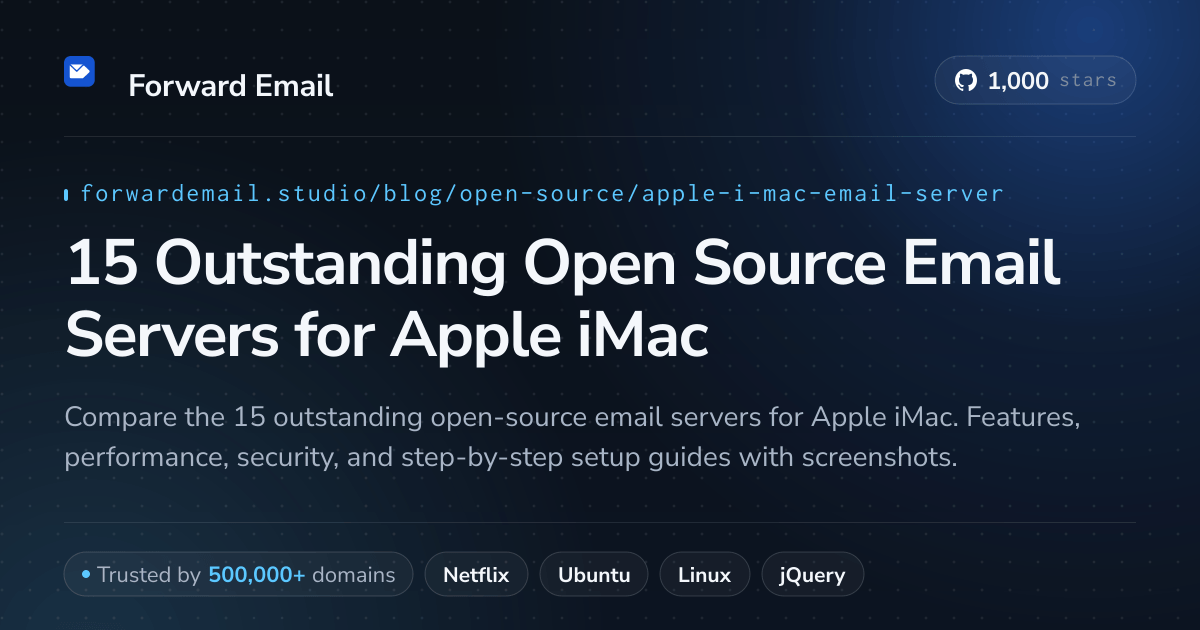Screen dimensions: 1200x630
Task: Select the Netflix tag
Action: tap(476, 575)
